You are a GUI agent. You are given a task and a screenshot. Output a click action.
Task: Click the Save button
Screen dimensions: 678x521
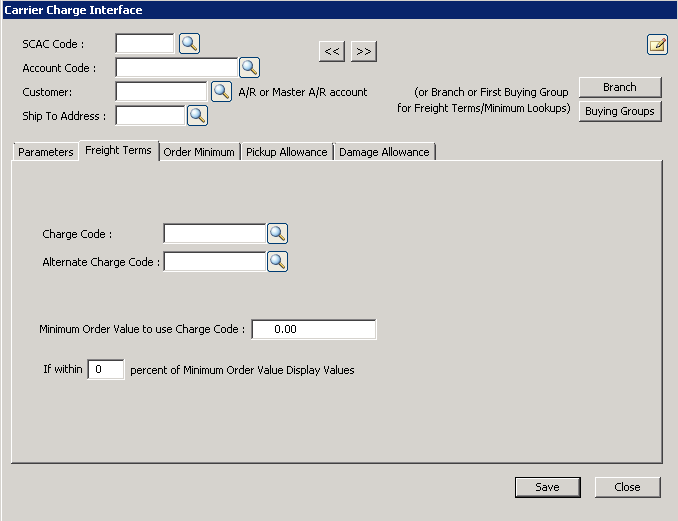click(547, 487)
